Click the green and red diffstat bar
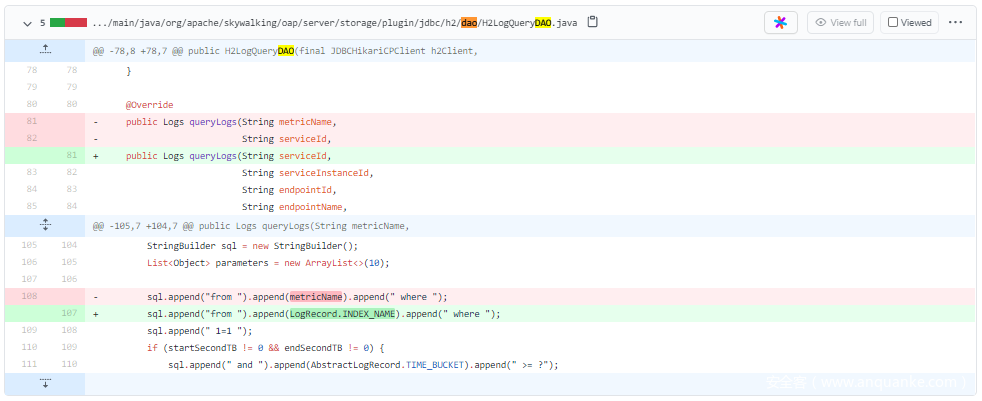 [68, 22]
